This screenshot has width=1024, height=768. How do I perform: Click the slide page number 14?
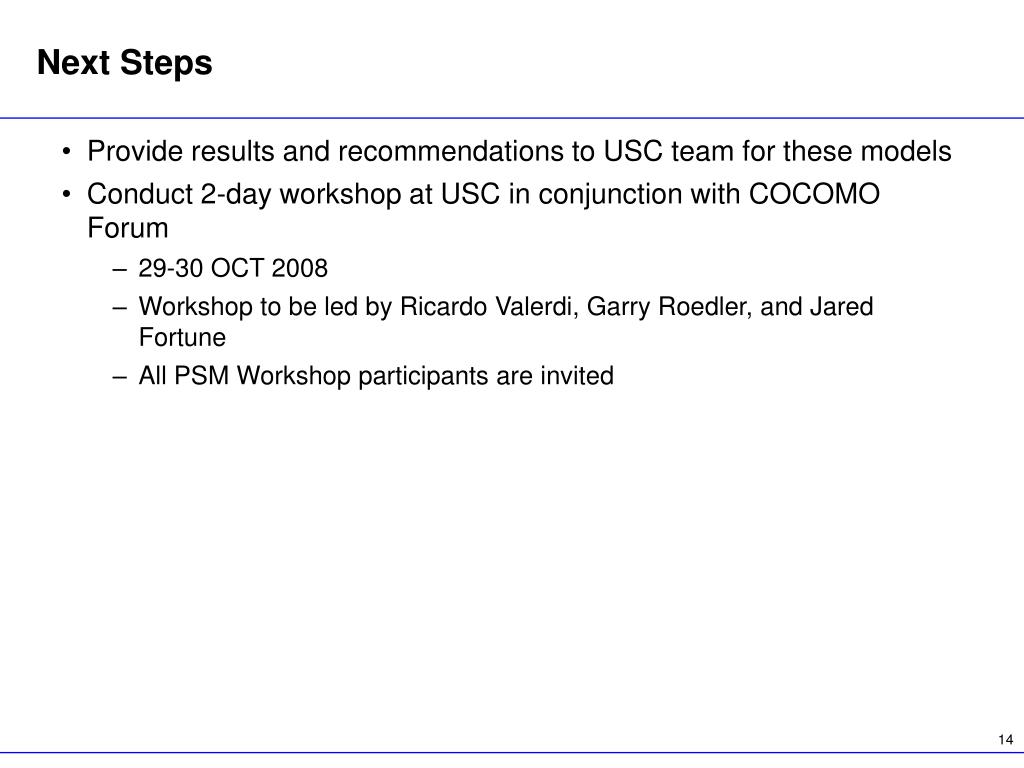[x=1006, y=739]
